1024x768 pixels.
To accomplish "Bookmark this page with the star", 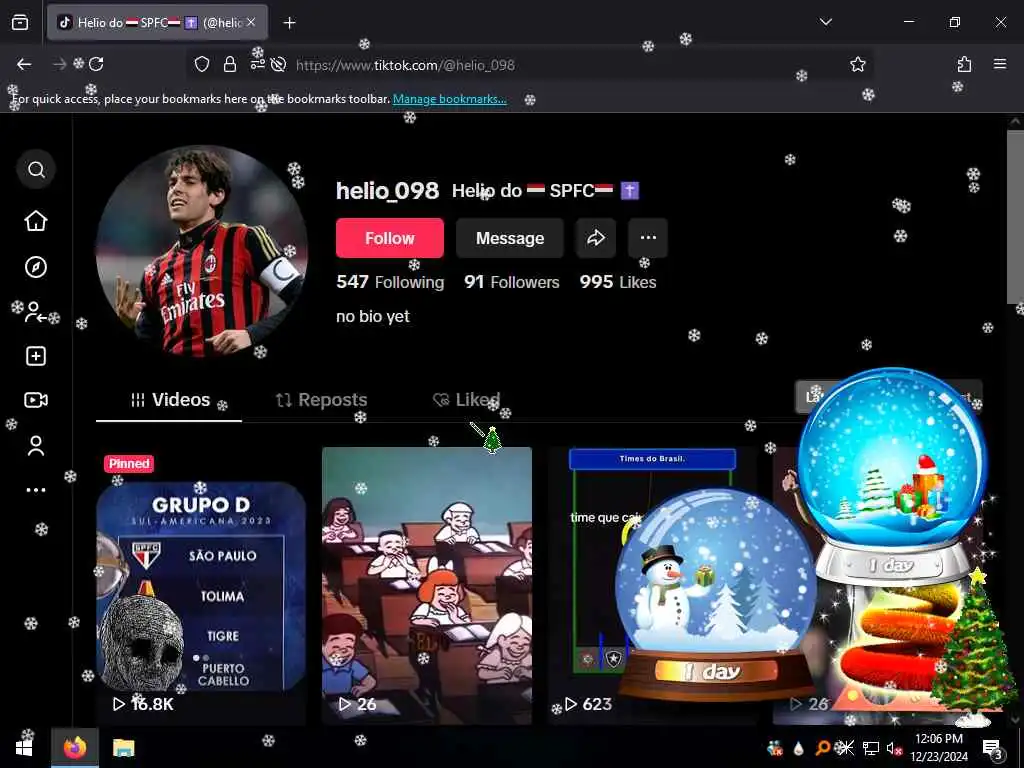I will tap(857, 64).
